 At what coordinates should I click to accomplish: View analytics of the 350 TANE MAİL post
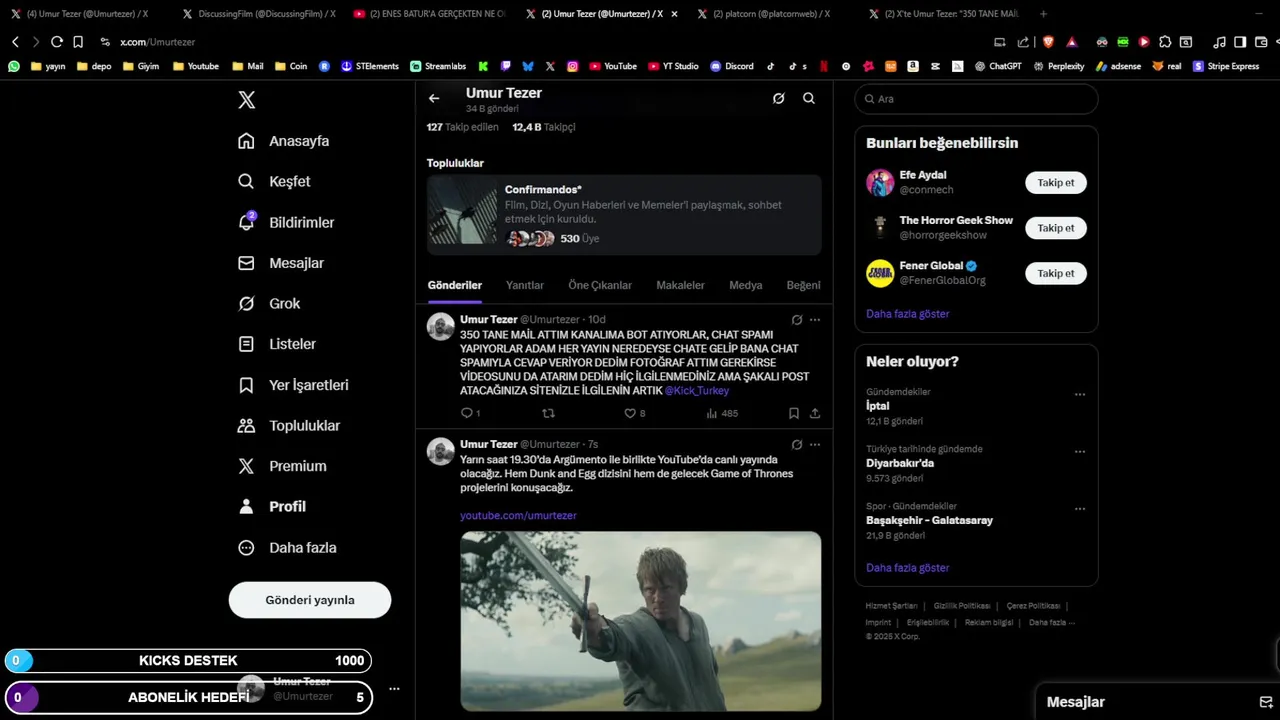(721, 413)
